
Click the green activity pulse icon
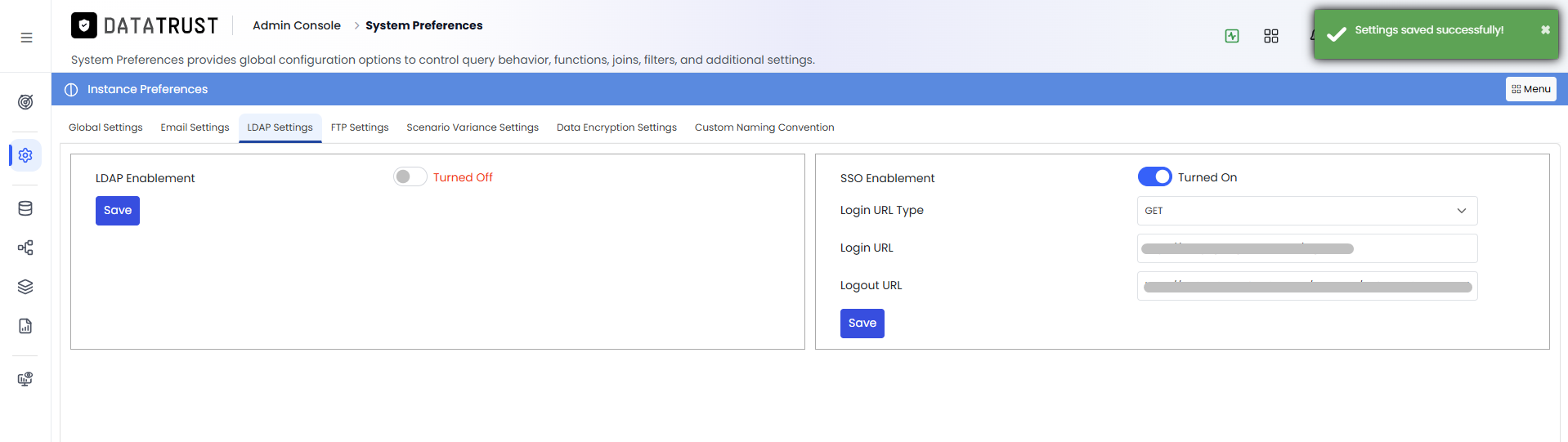click(1232, 36)
